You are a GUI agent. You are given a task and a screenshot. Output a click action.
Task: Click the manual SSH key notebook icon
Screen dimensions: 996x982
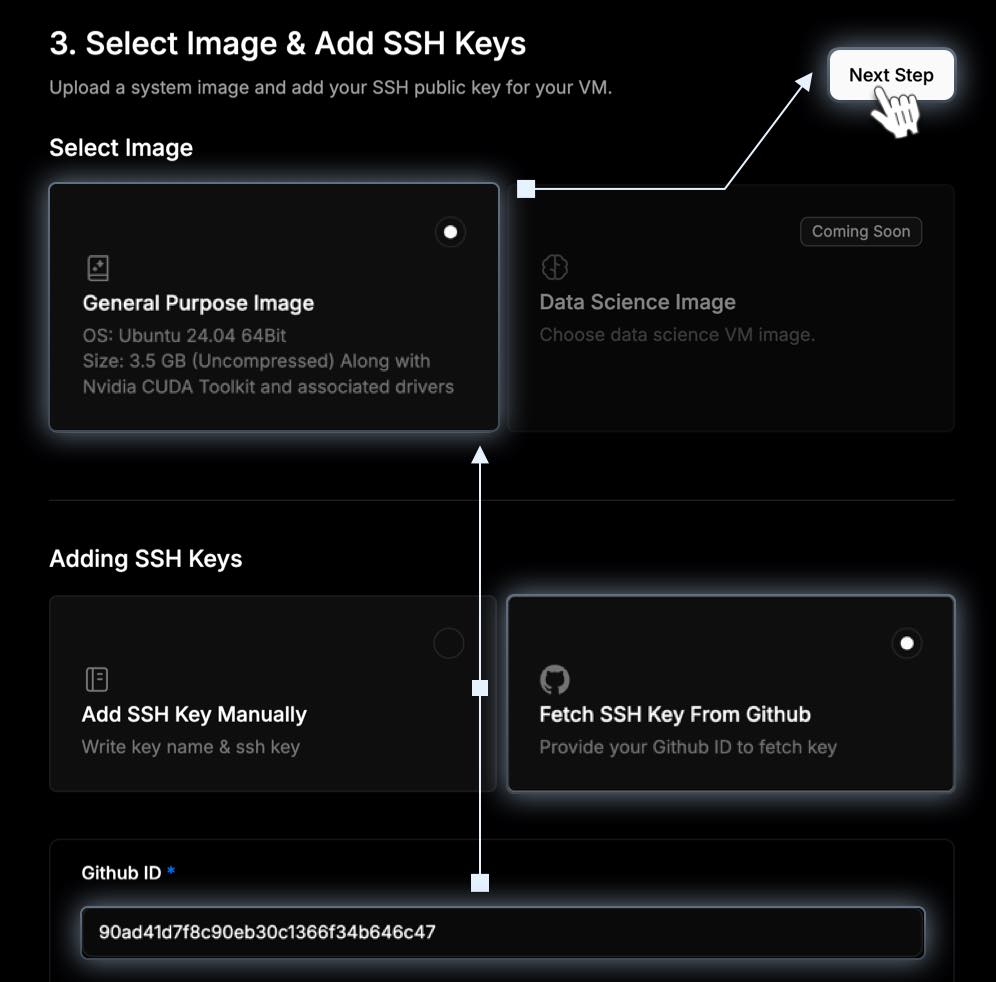(x=97, y=679)
